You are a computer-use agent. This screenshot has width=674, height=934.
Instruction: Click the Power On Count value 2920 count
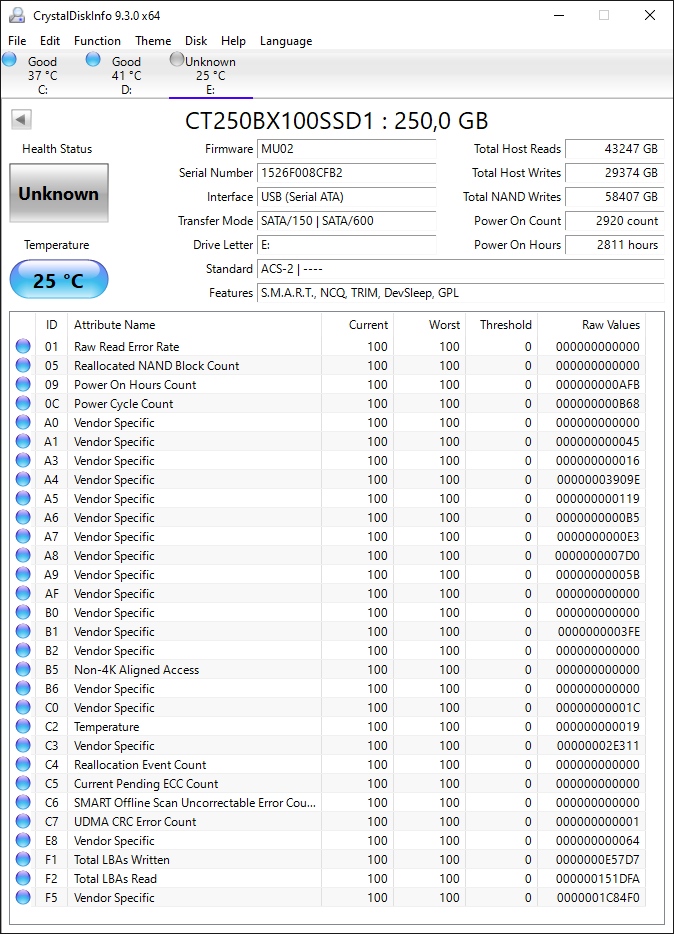(x=614, y=220)
